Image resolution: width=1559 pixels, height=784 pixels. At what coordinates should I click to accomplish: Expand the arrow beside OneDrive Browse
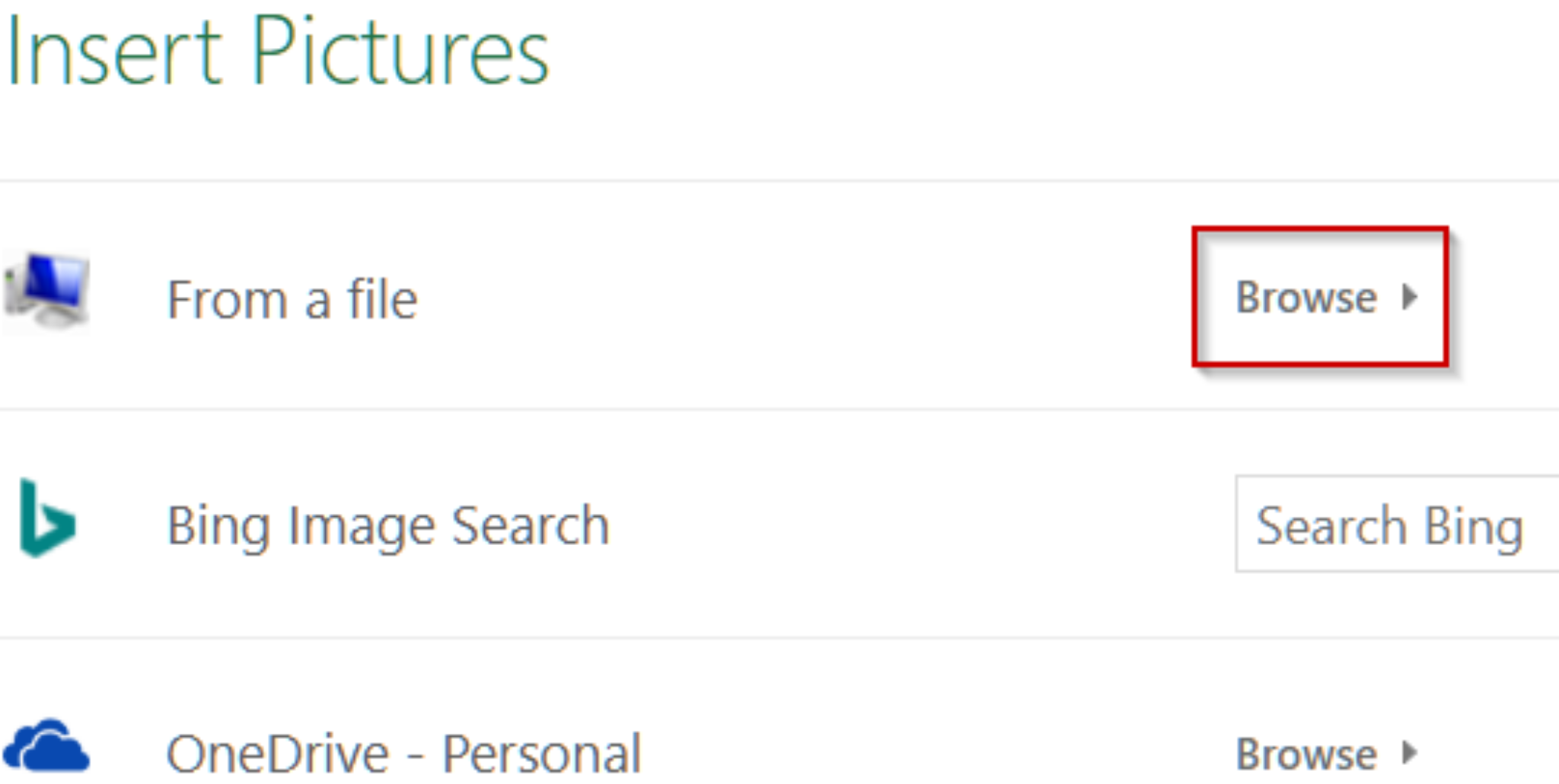click(x=1411, y=754)
